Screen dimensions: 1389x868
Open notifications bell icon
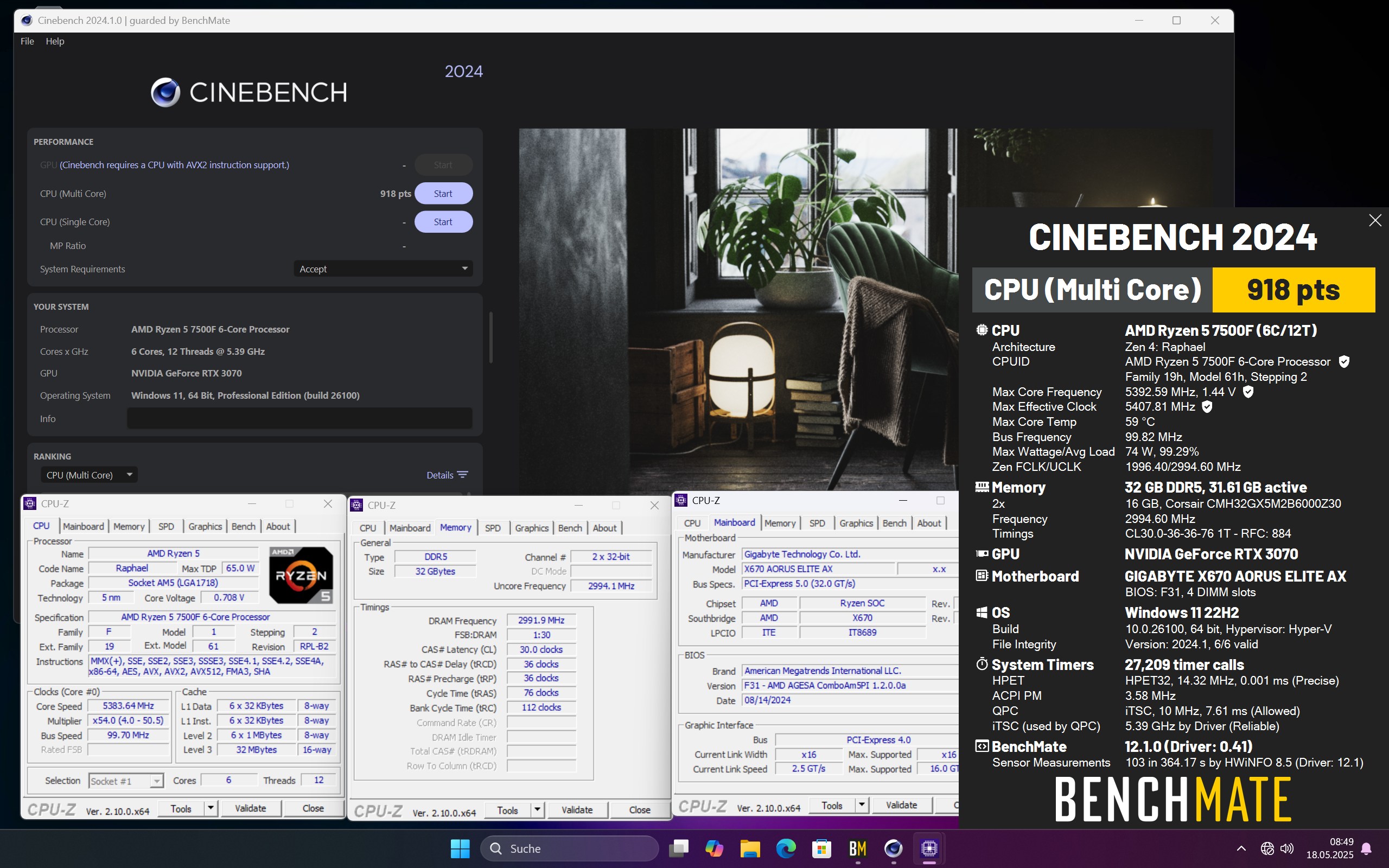[1367, 848]
